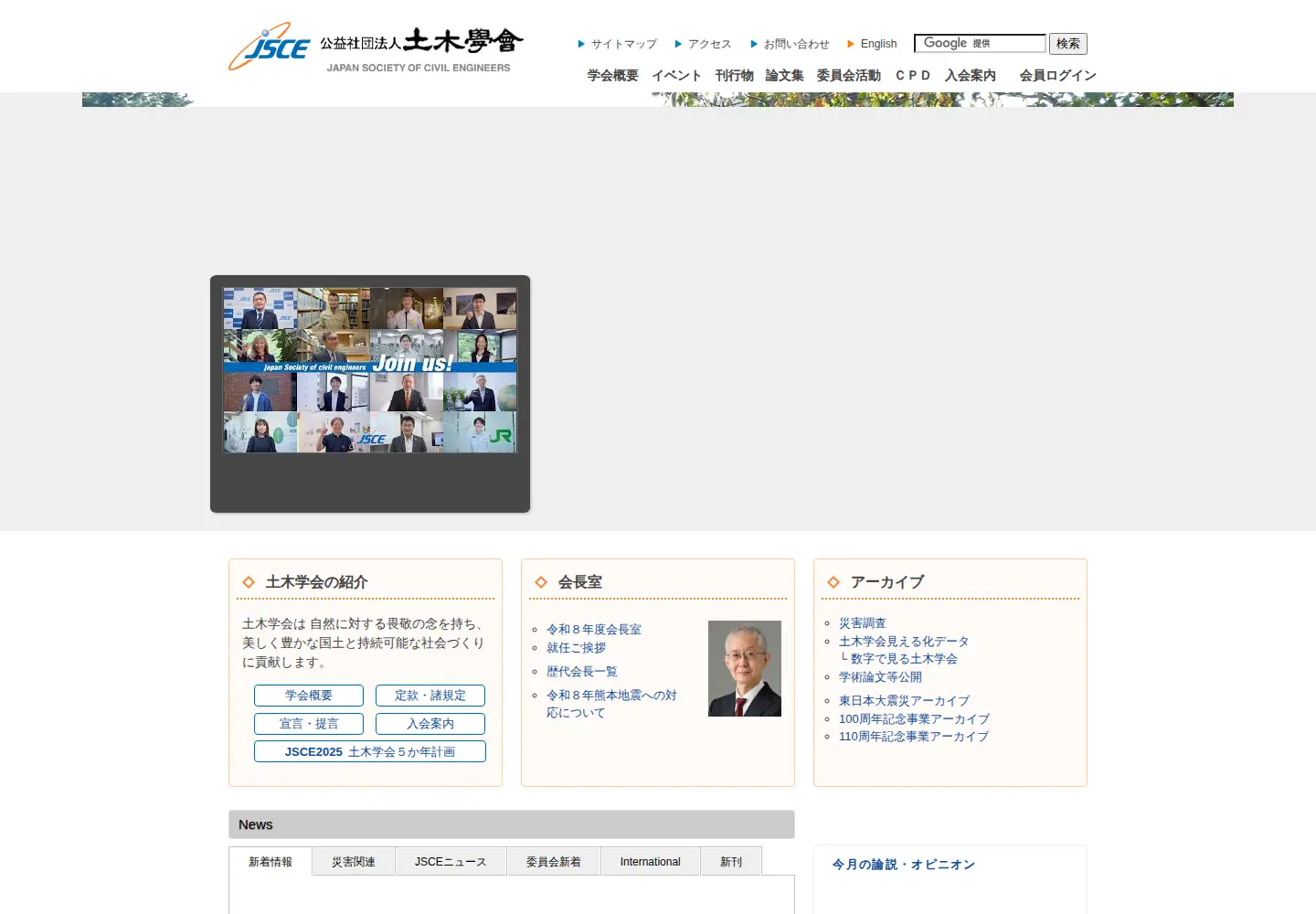Viewport: 1316px width, 914px height.
Task: Click the 宣言・提言 button
Action: click(x=309, y=724)
